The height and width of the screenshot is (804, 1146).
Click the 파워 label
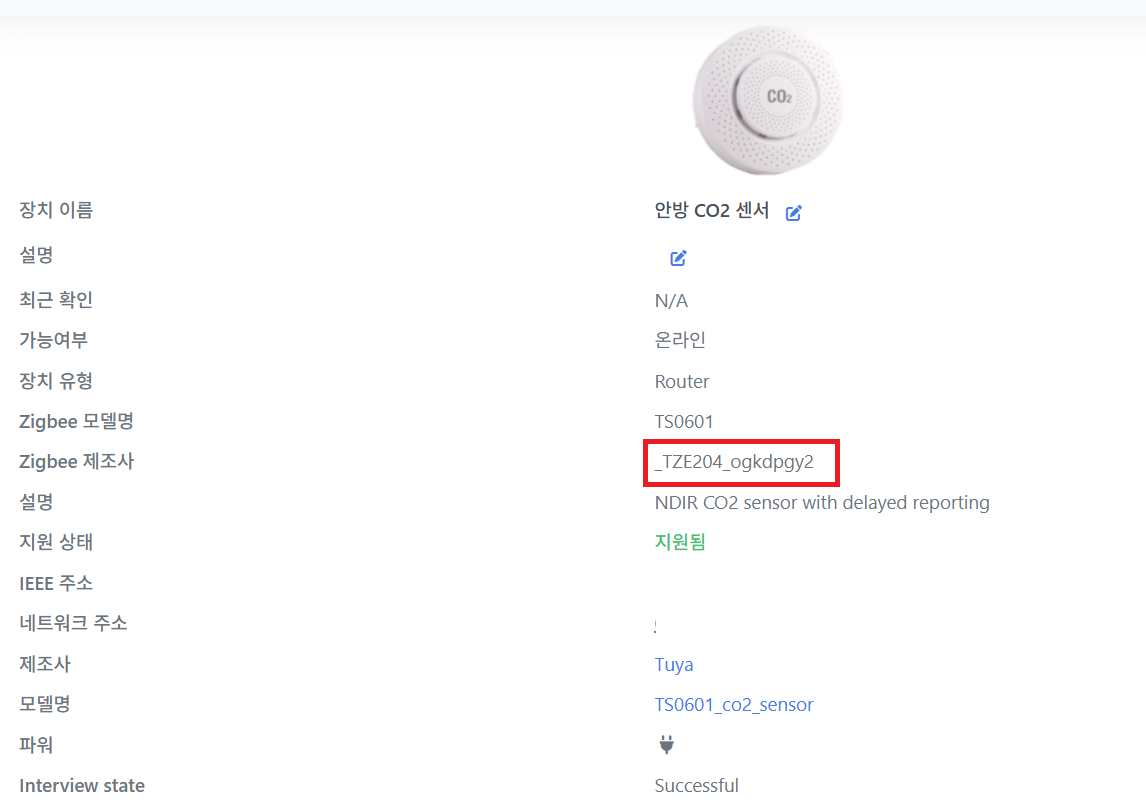tap(36, 745)
